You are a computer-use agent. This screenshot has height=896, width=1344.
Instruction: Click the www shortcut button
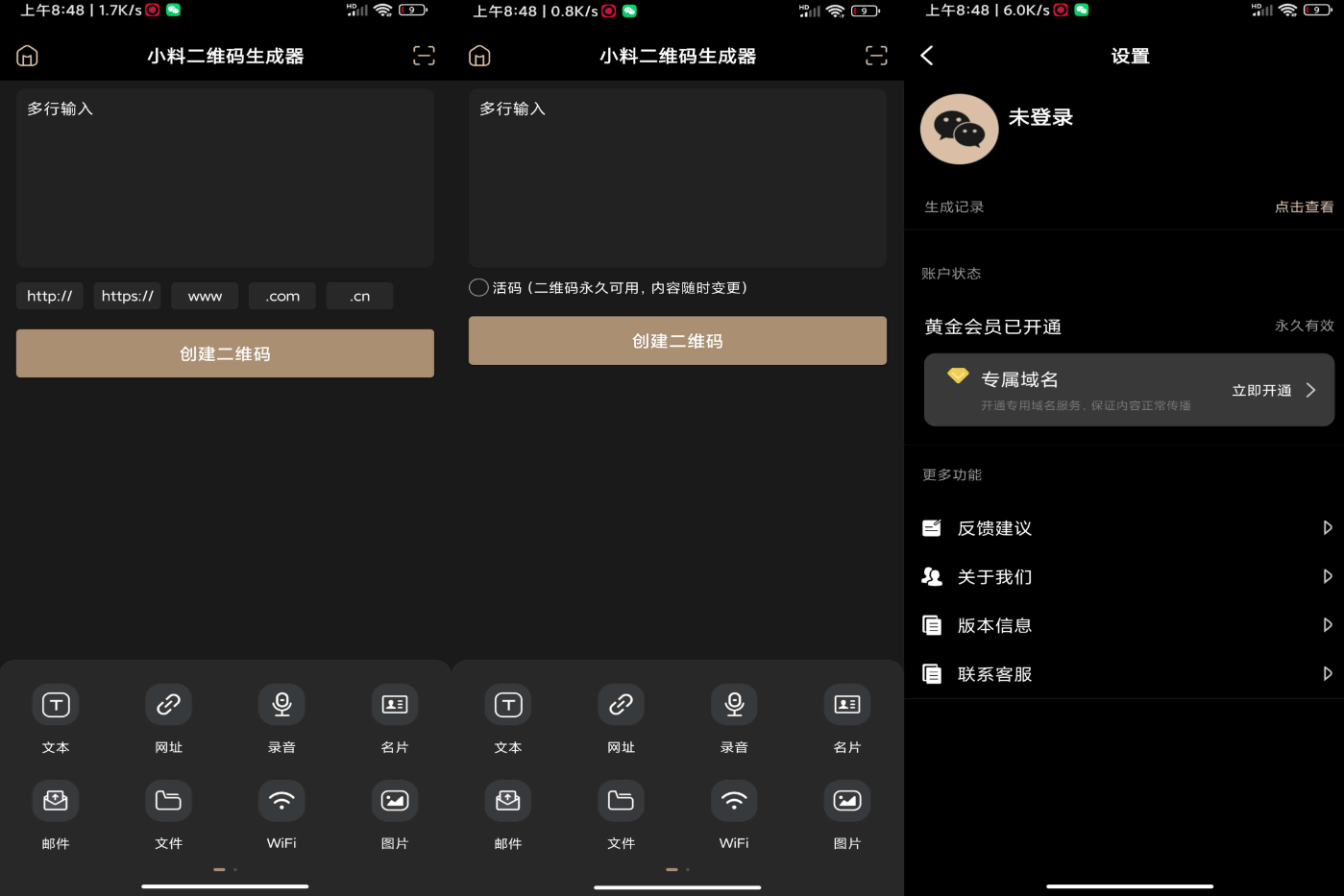[x=205, y=296]
